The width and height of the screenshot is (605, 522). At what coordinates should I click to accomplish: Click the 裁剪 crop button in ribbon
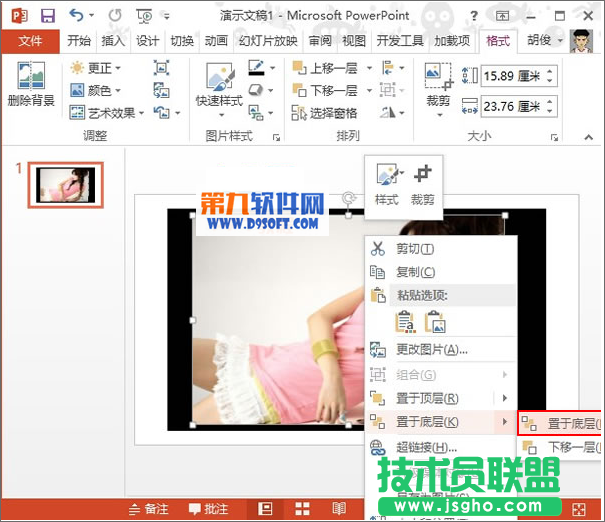click(438, 84)
